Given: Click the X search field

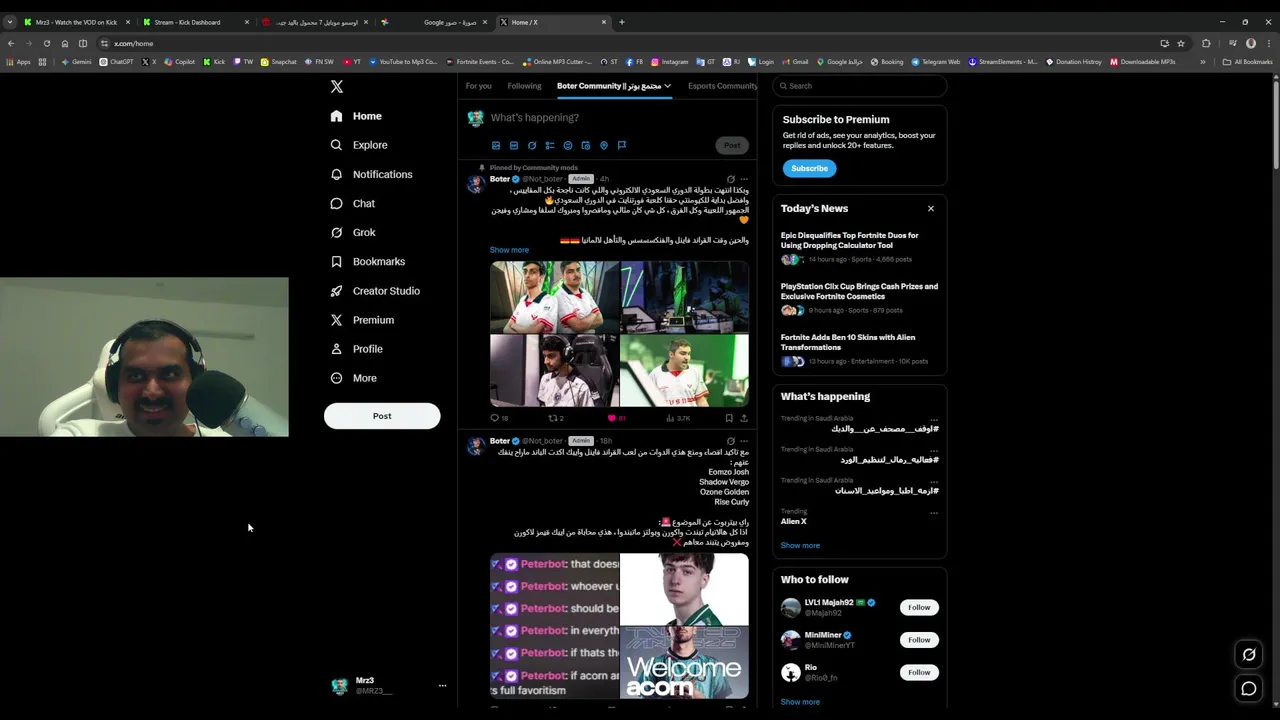Looking at the screenshot, I should (859, 86).
